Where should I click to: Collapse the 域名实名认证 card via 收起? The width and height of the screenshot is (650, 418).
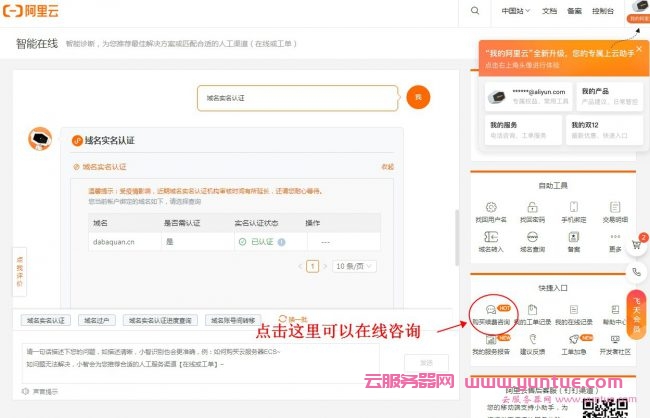387,167
